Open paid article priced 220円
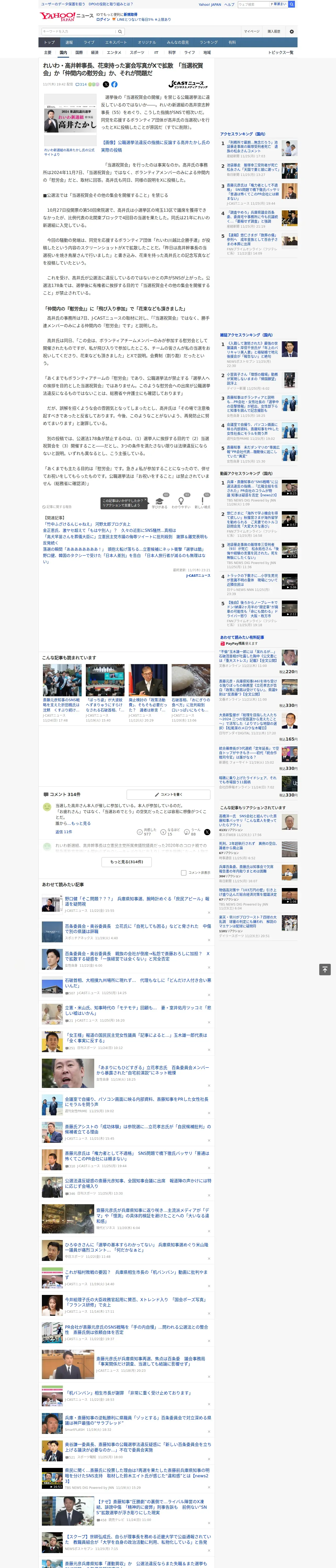 (250, 656)
